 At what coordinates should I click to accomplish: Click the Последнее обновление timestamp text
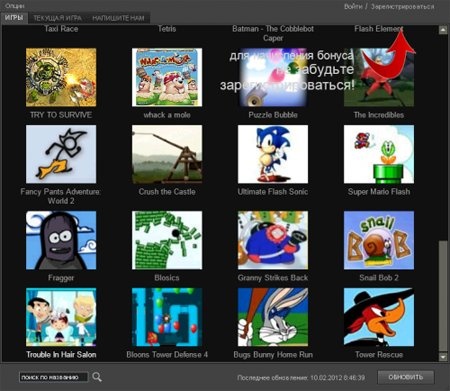click(301, 378)
